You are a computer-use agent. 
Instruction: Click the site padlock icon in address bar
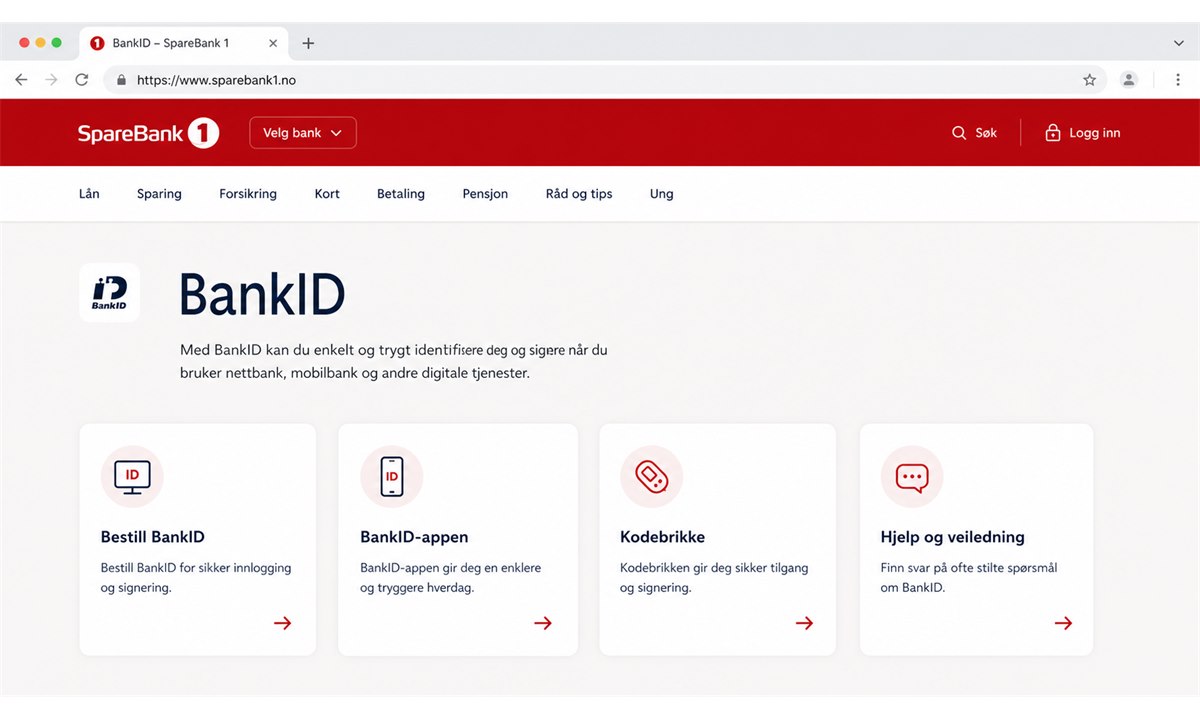pos(122,80)
